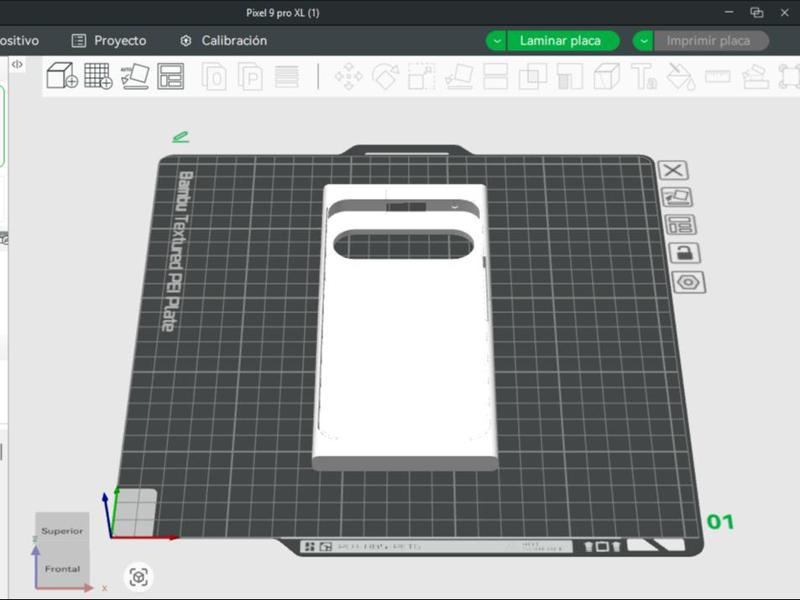Add a new plate with grid icon
Image resolution: width=800 pixels, height=600 pixels.
click(98, 76)
